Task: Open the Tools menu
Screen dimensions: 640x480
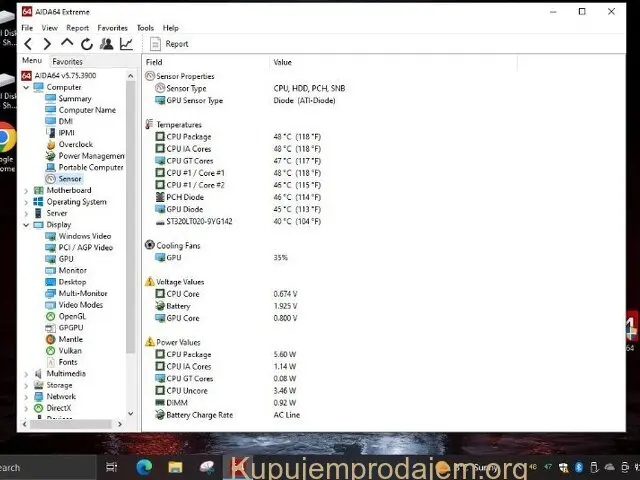Action: (x=145, y=28)
